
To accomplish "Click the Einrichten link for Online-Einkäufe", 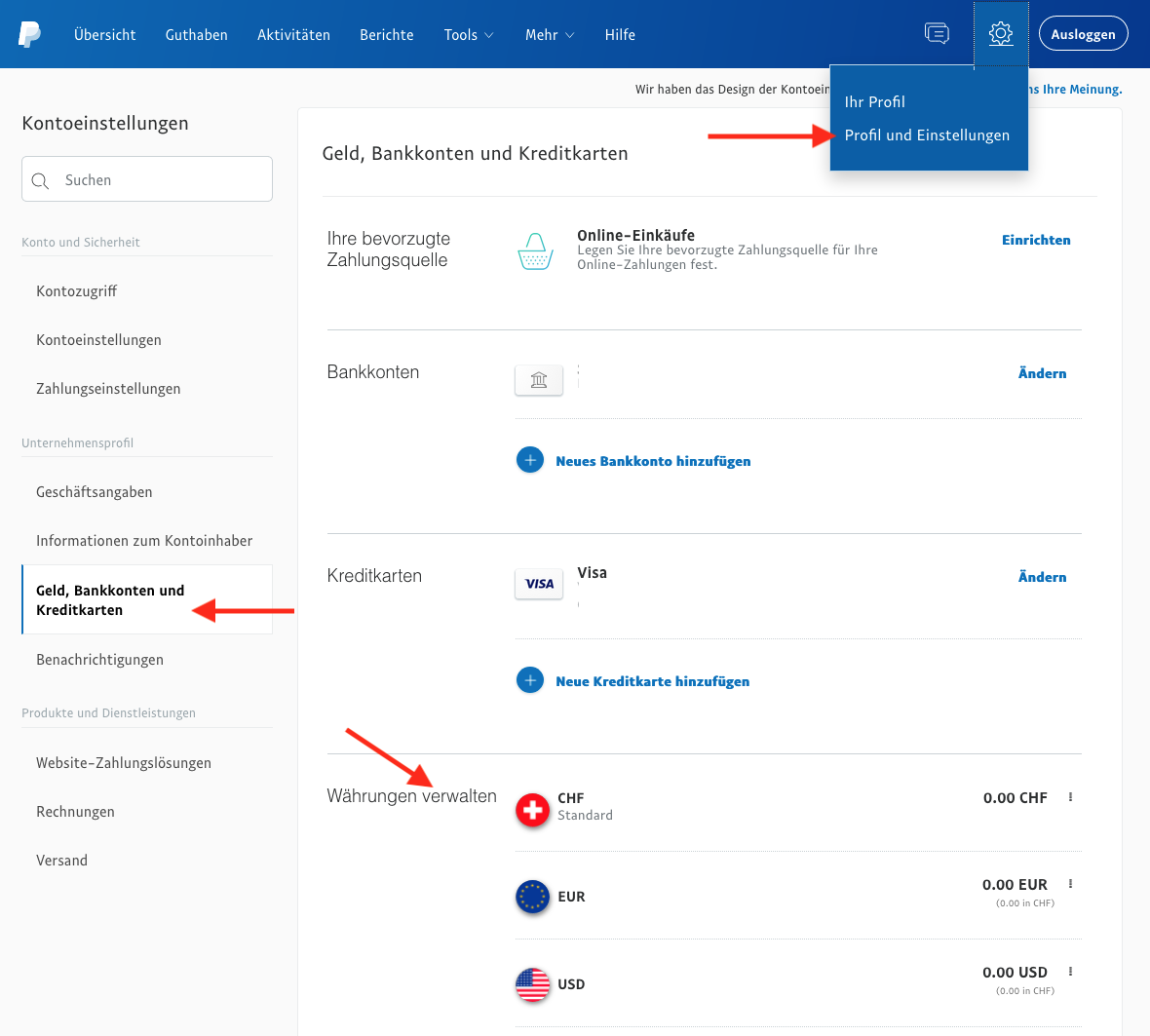I will click(x=1036, y=239).
